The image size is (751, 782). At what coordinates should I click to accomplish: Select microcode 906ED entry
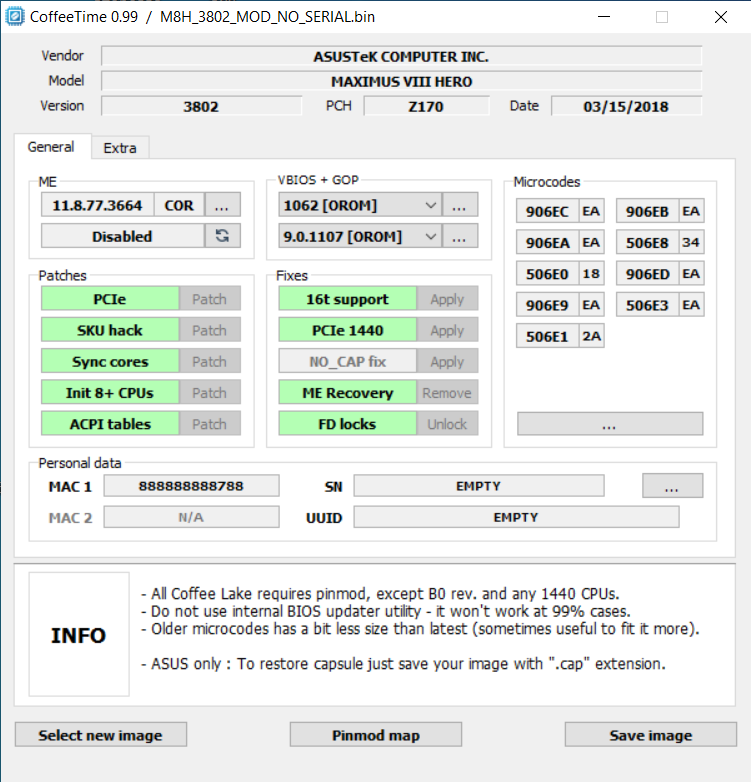[x=647, y=273]
